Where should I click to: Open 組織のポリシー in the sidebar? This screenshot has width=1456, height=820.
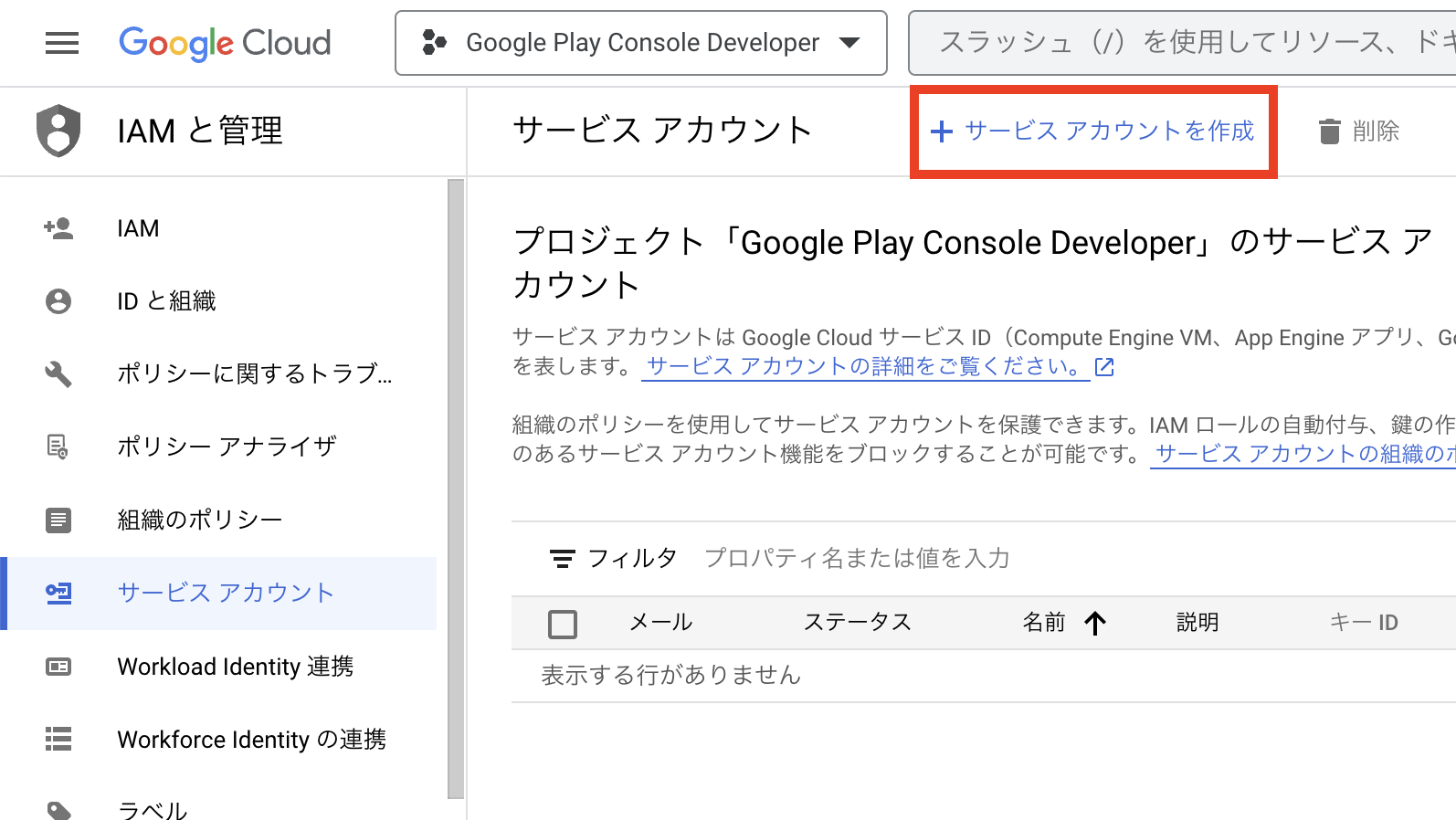pyautogui.click(x=218, y=520)
